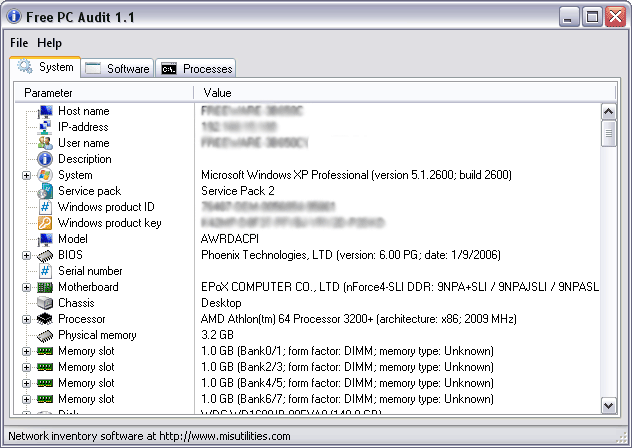Click the 'Service Pack 2' value
Viewport: 632px width, 448px height.
coord(238,191)
